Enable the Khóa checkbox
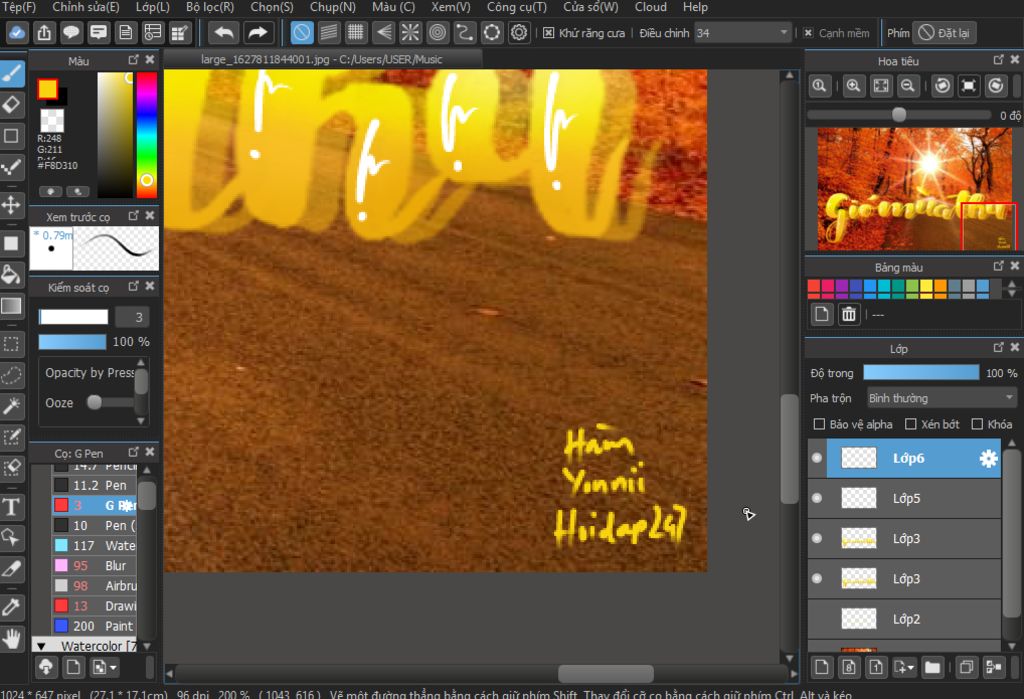 [977, 424]
